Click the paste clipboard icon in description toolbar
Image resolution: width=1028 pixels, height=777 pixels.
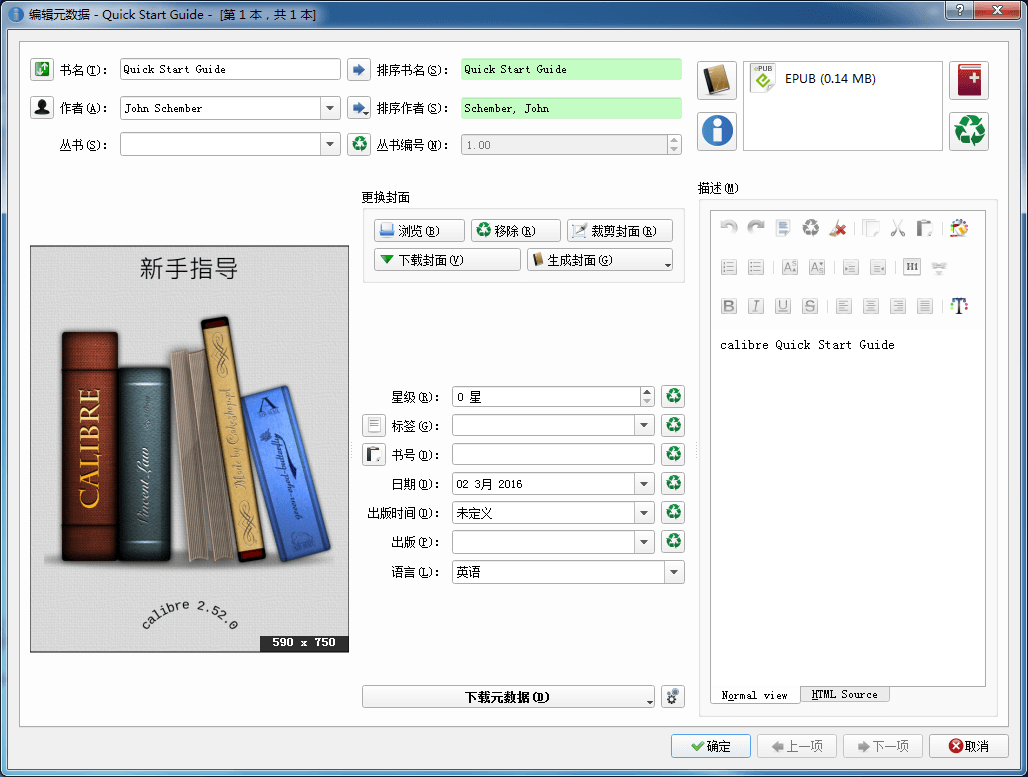point(924,228)
